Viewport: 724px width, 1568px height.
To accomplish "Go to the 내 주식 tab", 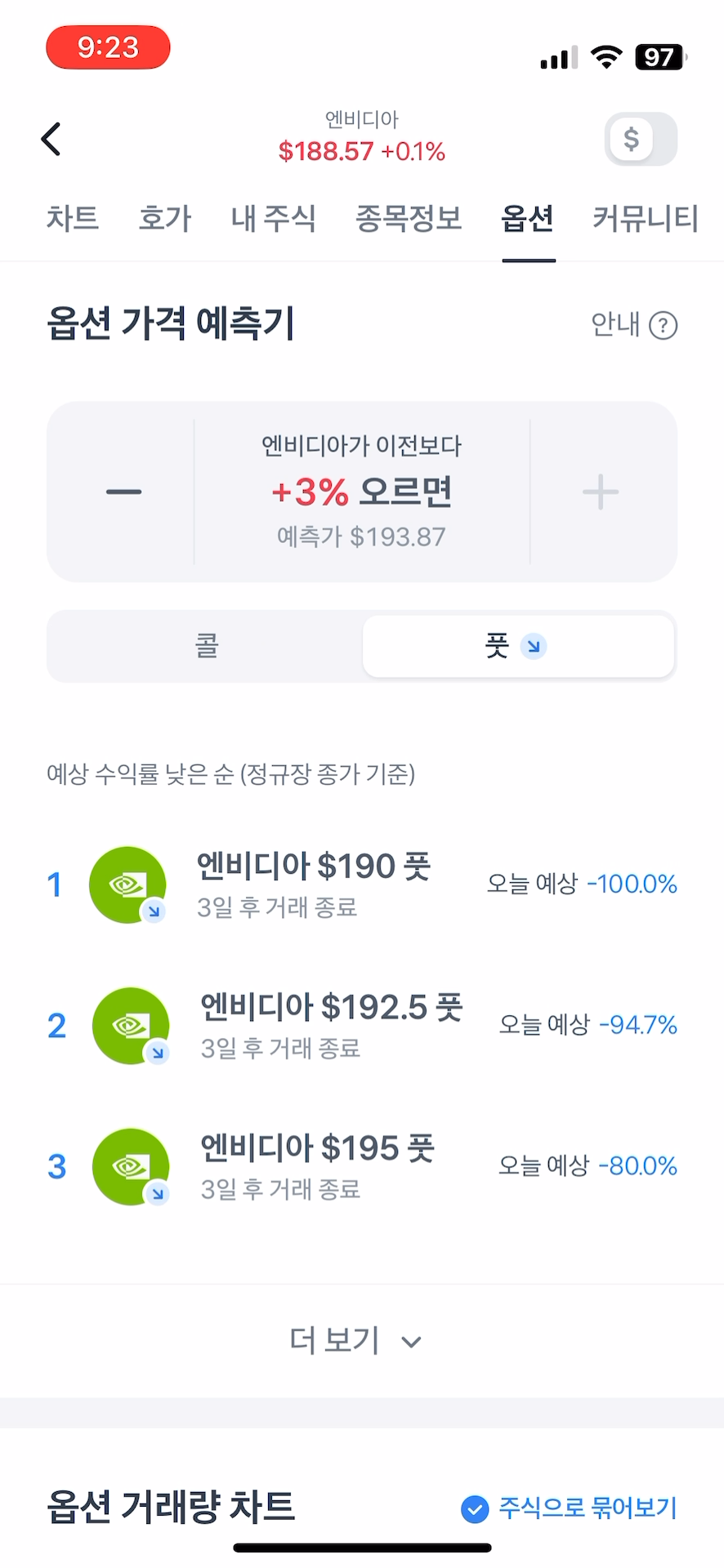I will click(273, 218).
